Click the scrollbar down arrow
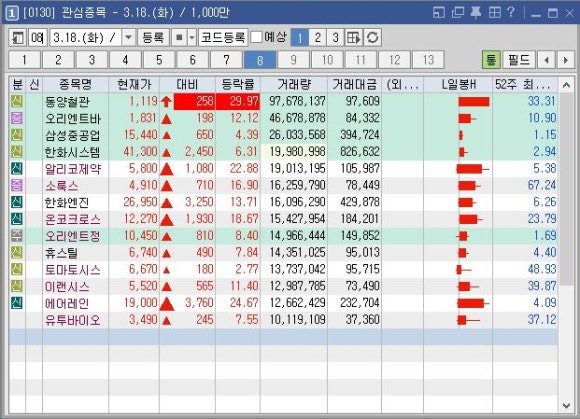This screenshot has width=580, height=419. click(x=566, y=405)
